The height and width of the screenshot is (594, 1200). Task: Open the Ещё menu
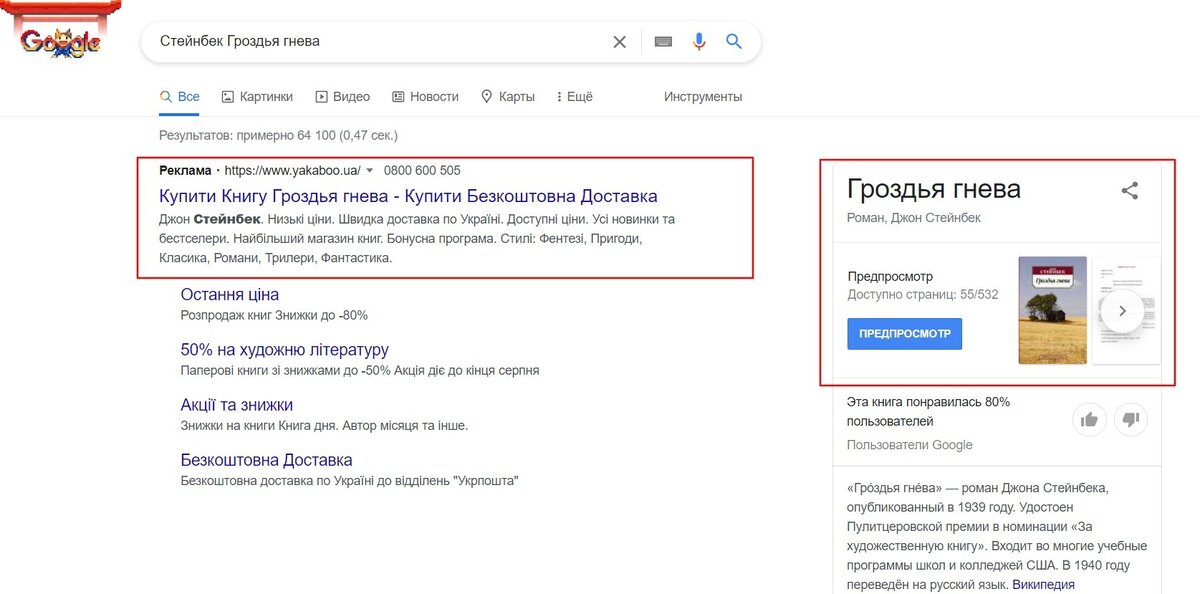pyautogui.click(x=574, y=97)
